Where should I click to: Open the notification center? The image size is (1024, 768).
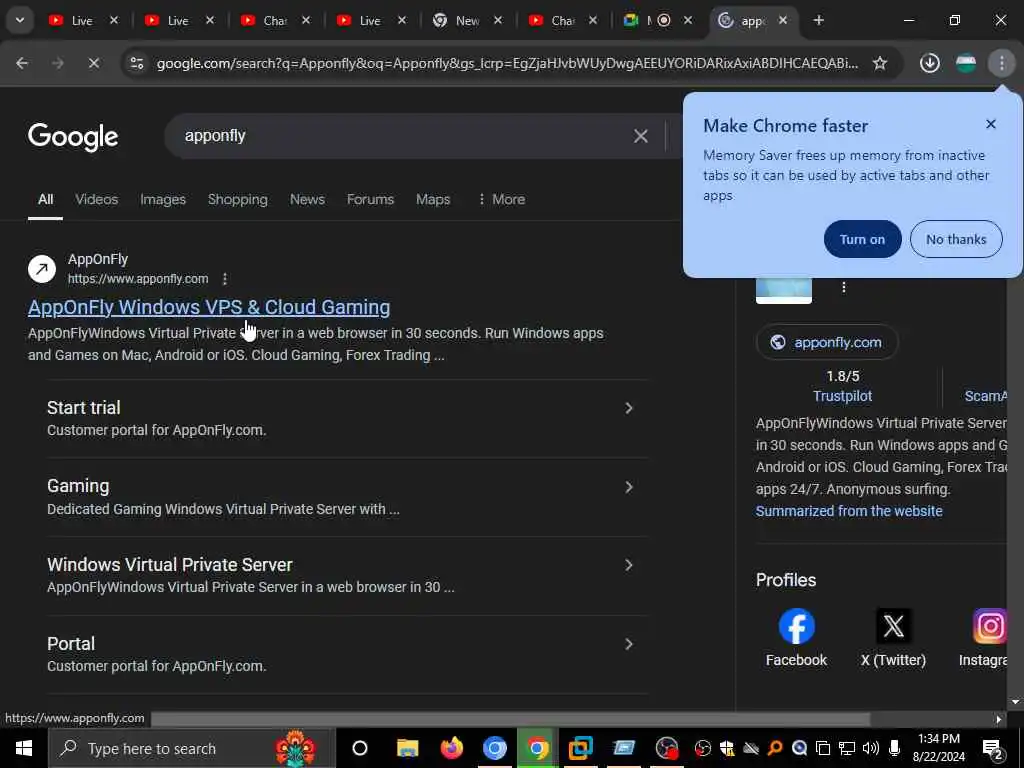click(x=993, y=749)
